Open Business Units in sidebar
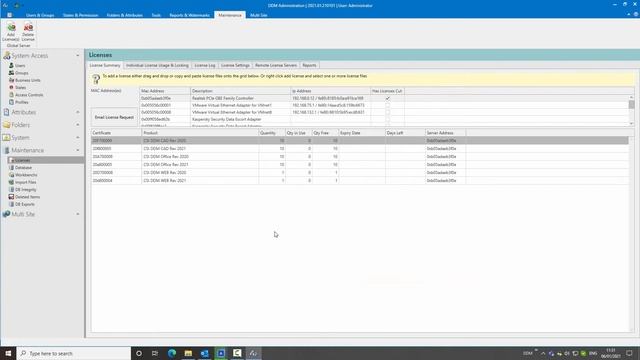 click(27, 80)
